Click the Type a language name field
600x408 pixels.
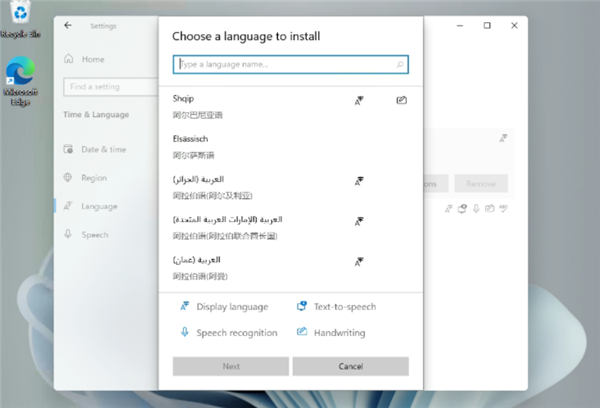[290, 64]
